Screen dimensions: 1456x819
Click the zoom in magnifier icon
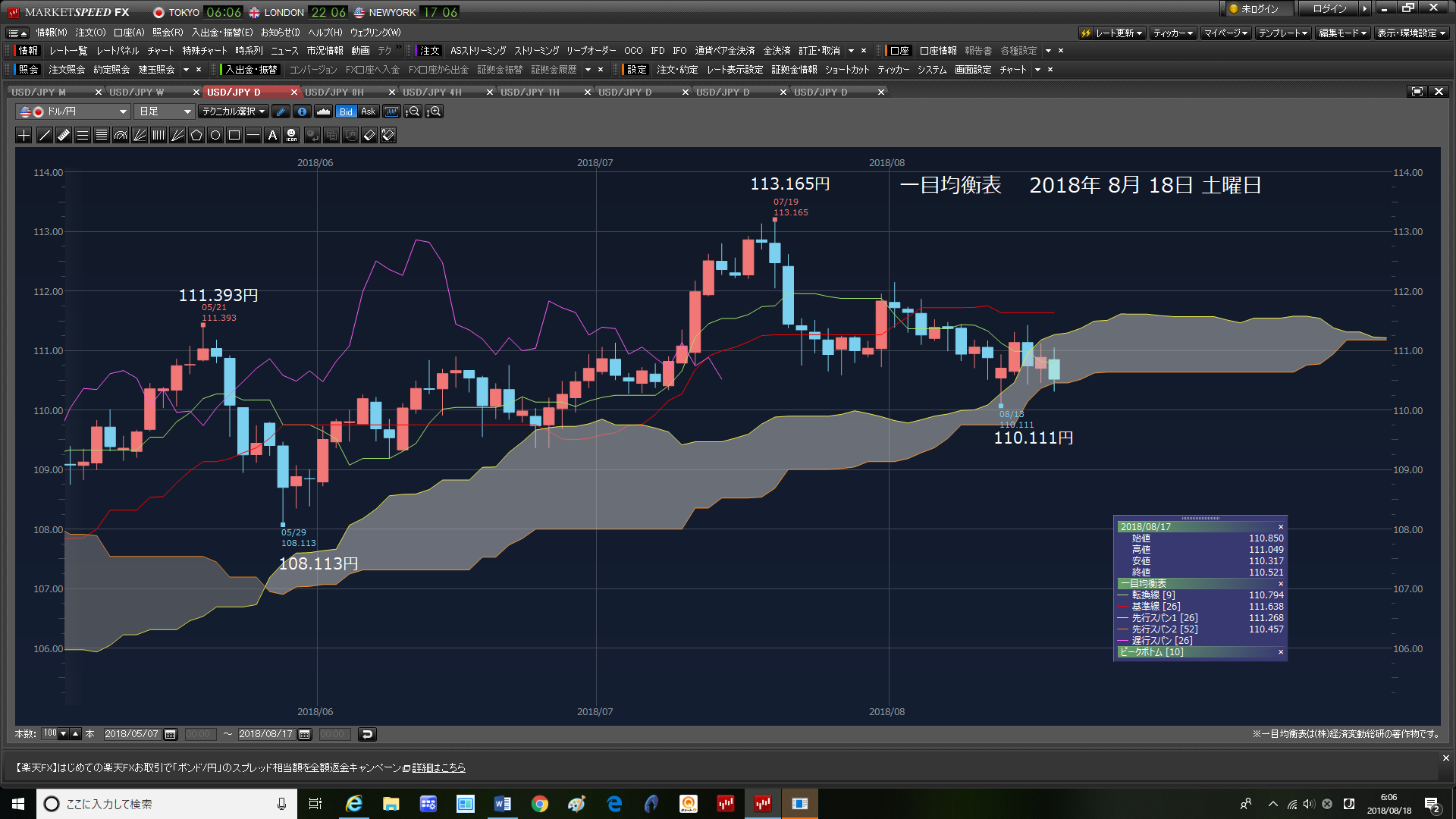point(434,111)
